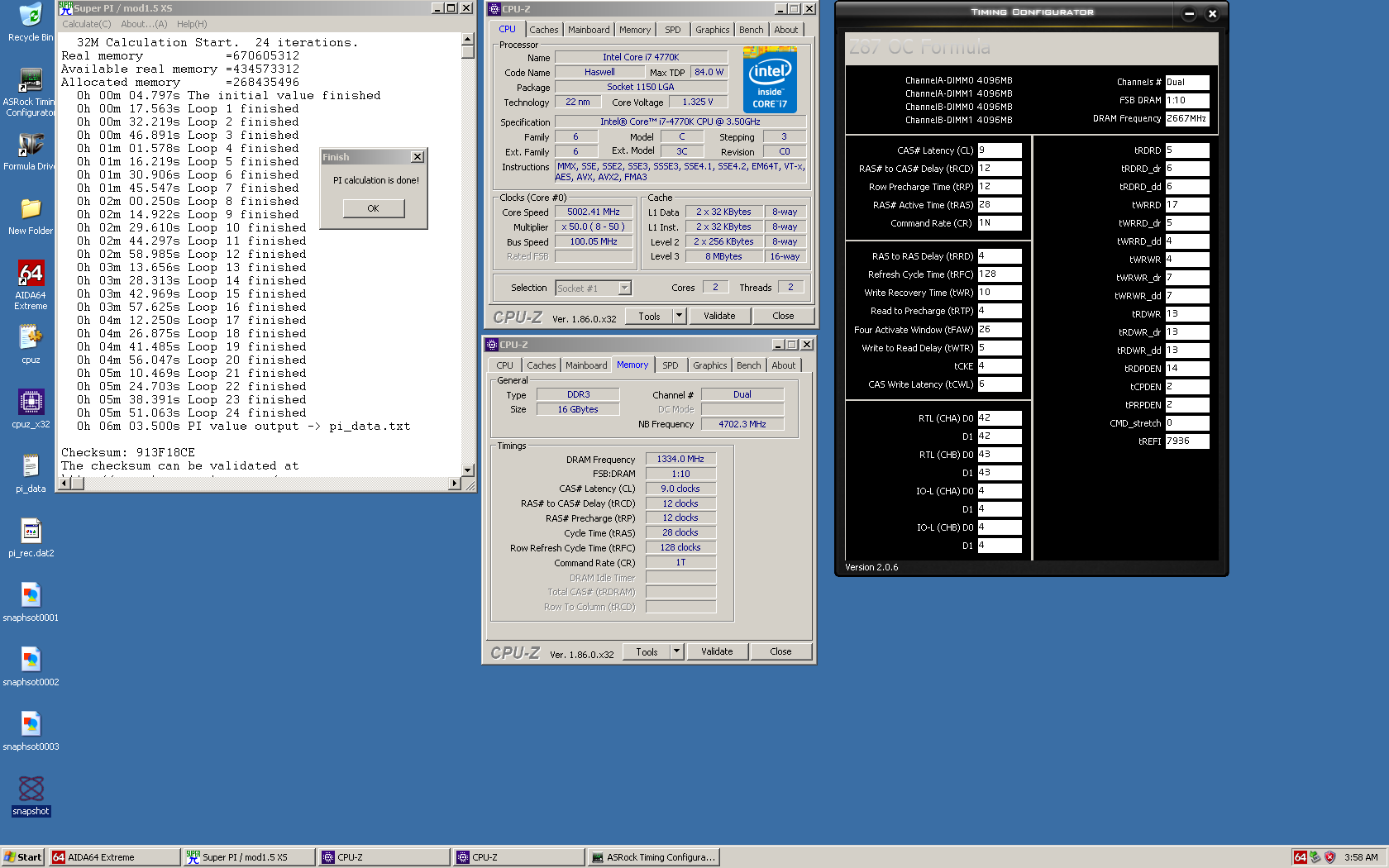Switch to ASRock Timing Configurator taskbar button
The width and height of the screenshot is (1389, 868).
pyautogui.click(x=653, y=857)
